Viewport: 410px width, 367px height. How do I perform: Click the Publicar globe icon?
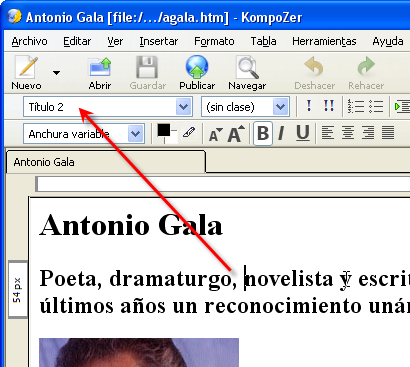coord(197,68)
